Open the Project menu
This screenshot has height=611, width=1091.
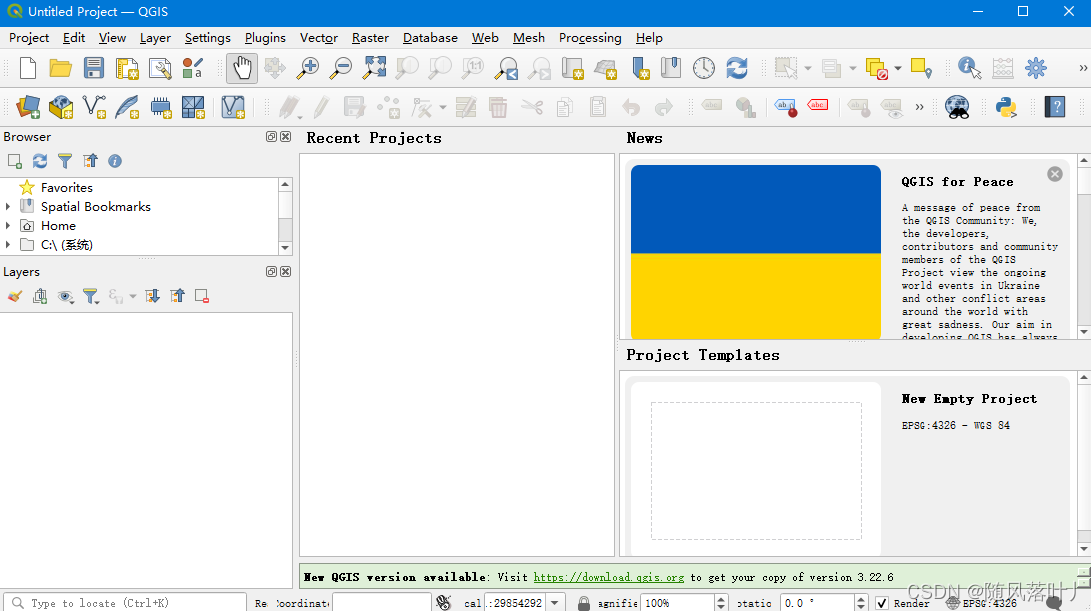pyautogui.click(x=29, y=38)
